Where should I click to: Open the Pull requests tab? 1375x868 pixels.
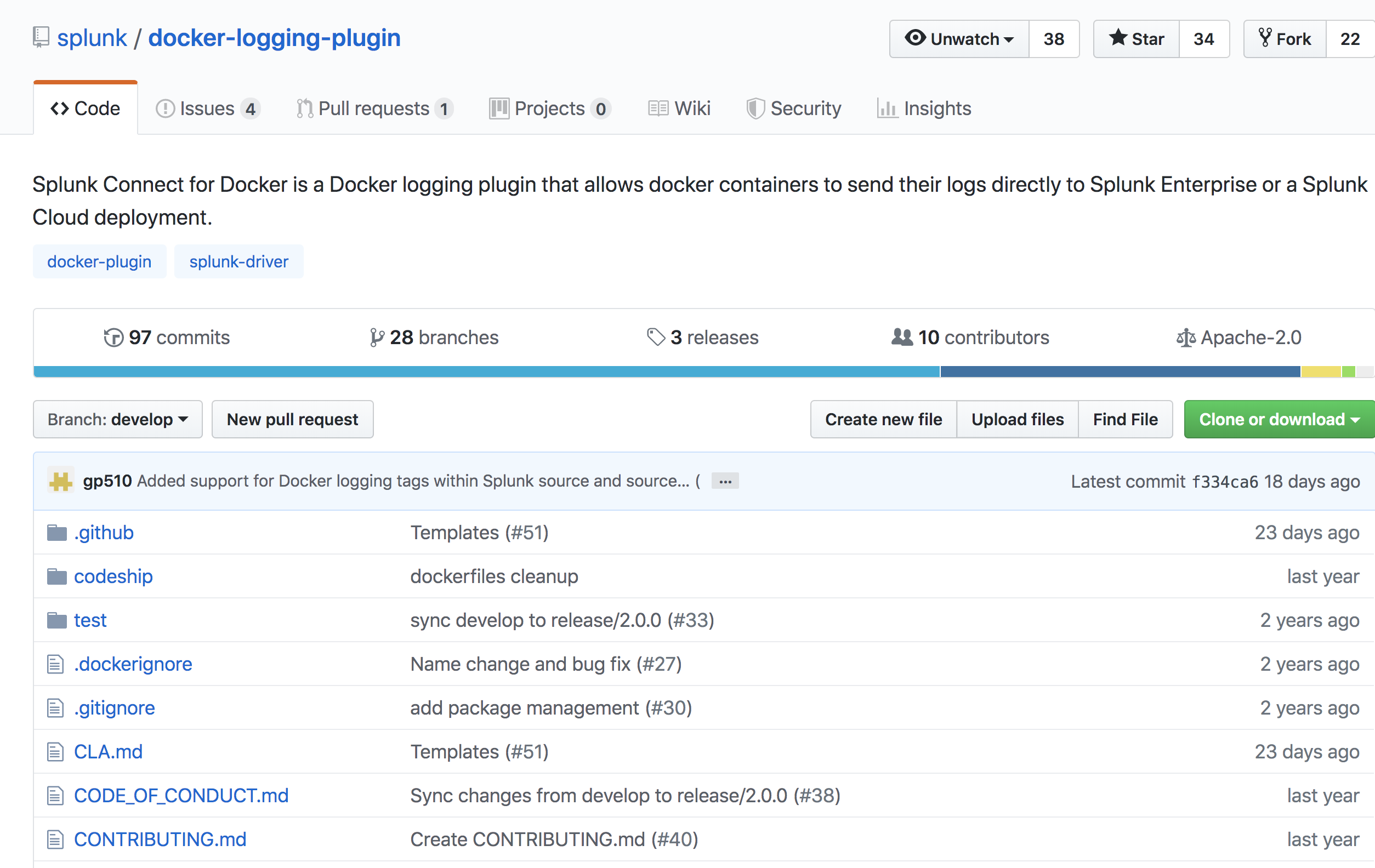pos(375,108)
